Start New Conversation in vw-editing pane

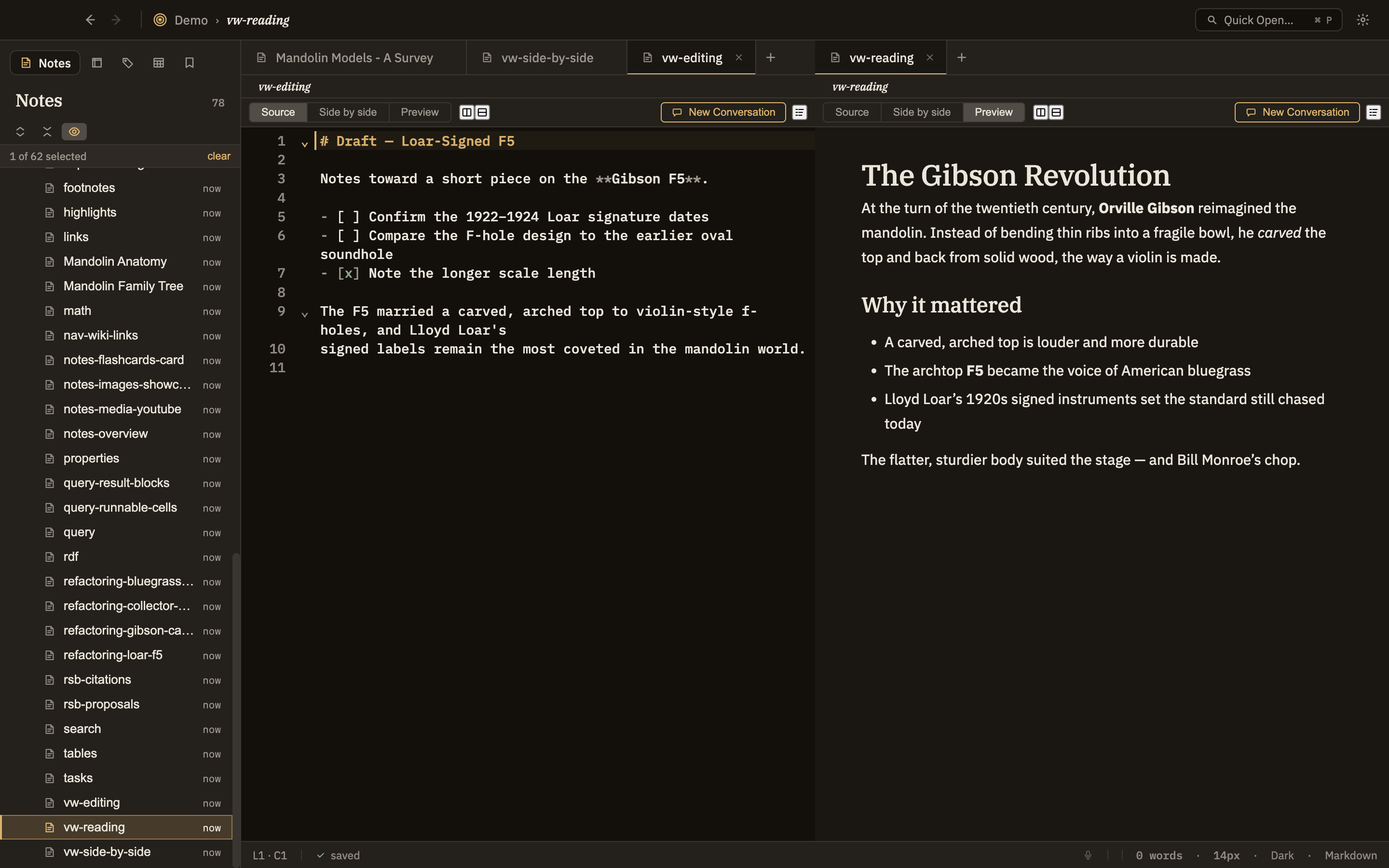[x=723, y=112]
